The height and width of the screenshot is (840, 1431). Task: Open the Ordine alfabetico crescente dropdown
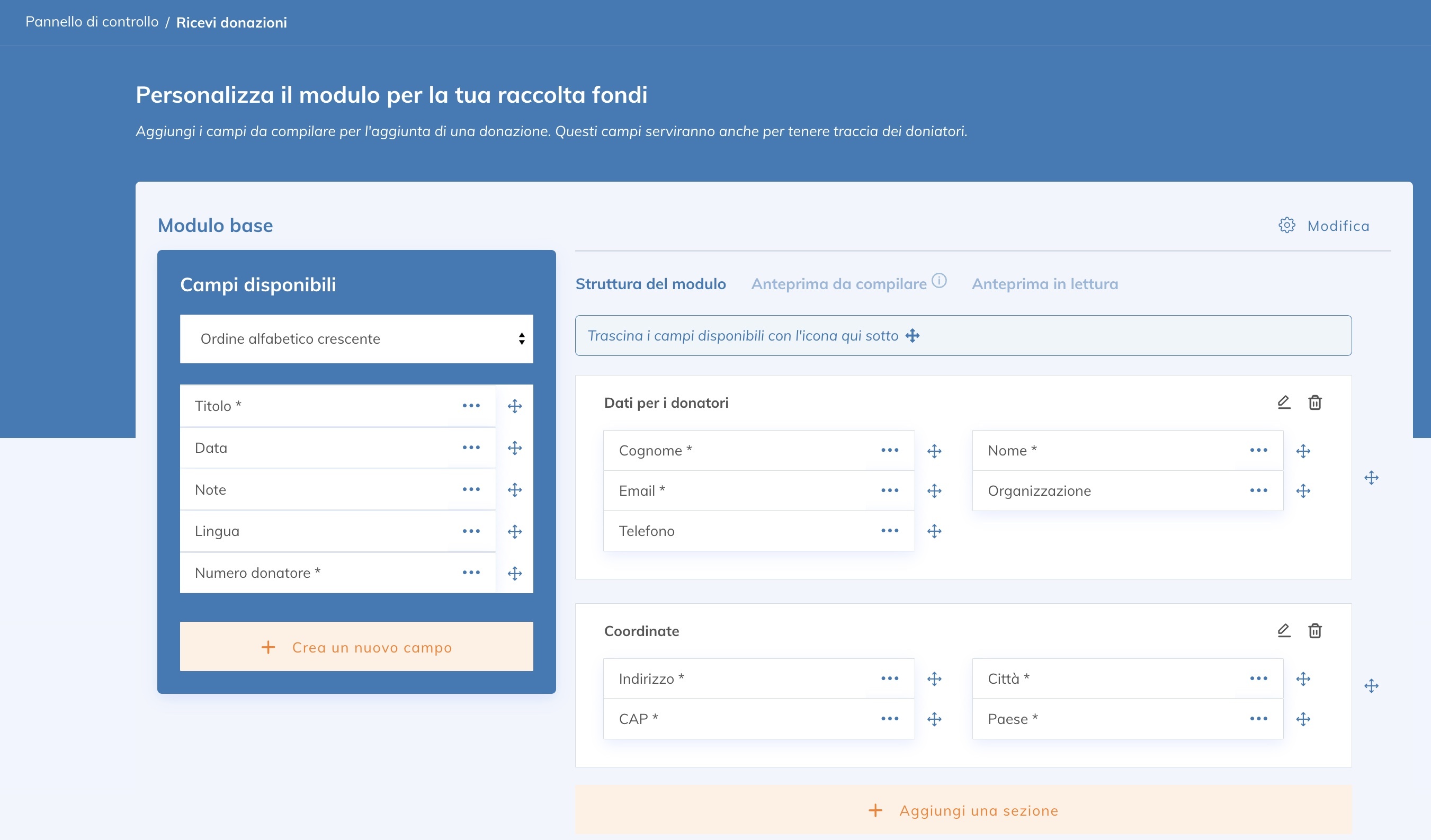point(356,339)
